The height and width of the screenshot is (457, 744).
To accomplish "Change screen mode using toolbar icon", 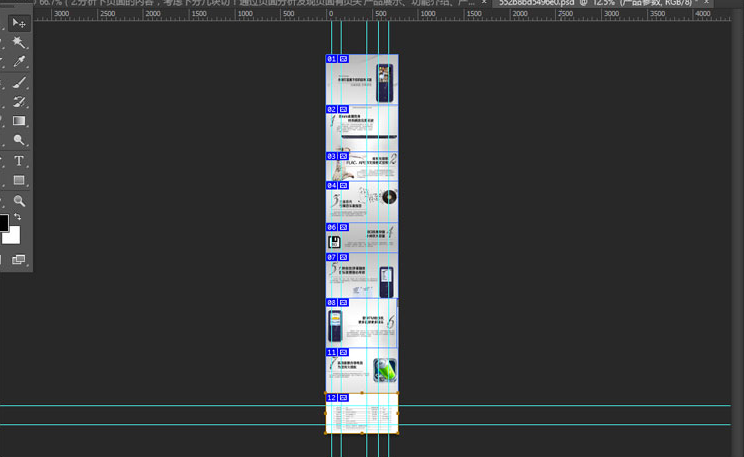I will [19, 260].
